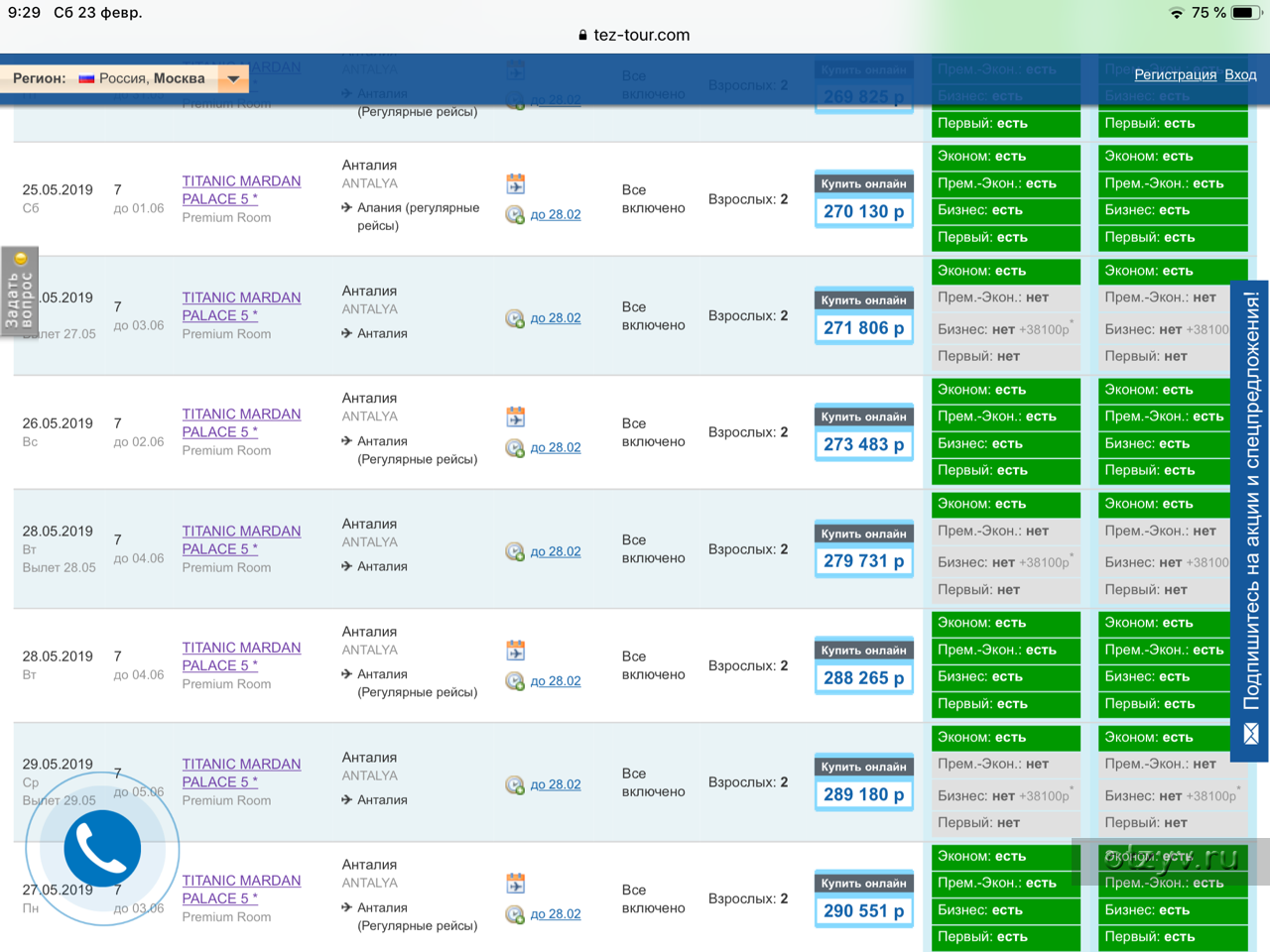
Task: Click clock icon in 270 130 row
Action: 515,214
